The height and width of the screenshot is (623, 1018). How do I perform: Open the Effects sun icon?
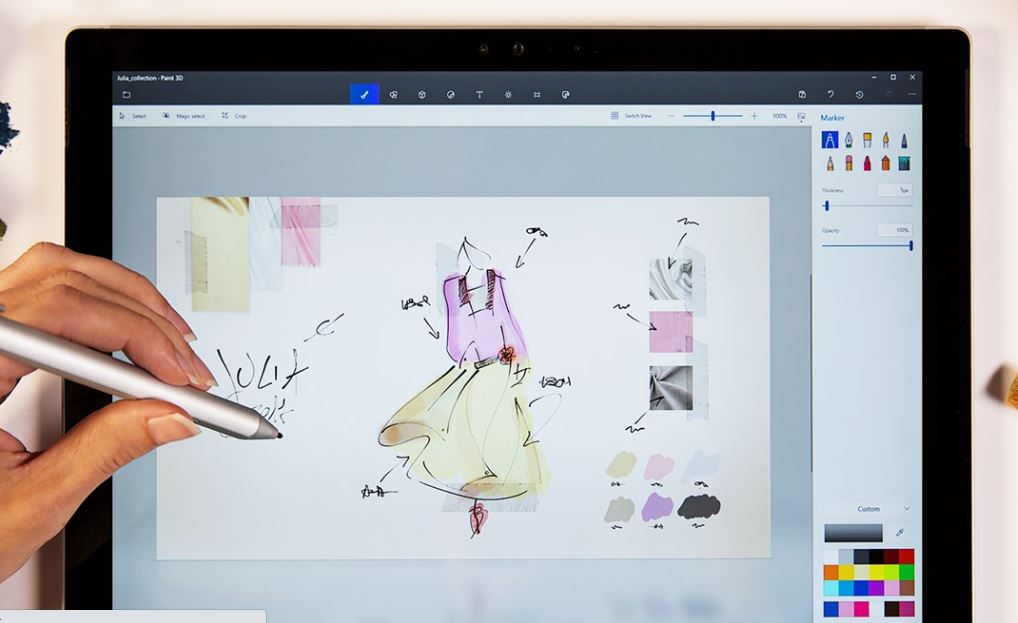(x=508, y=95)
